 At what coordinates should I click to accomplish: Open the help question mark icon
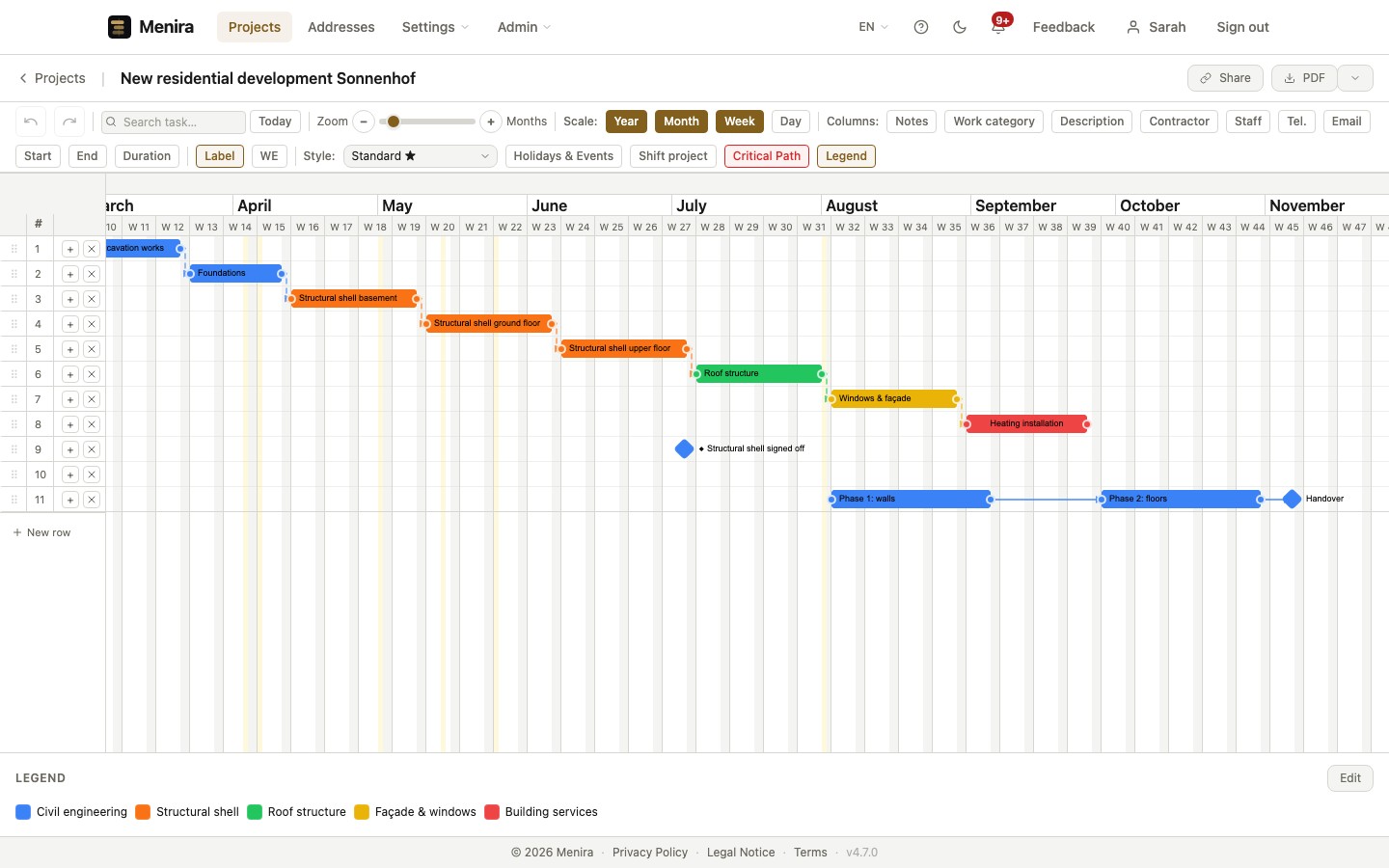click(921, 27)
